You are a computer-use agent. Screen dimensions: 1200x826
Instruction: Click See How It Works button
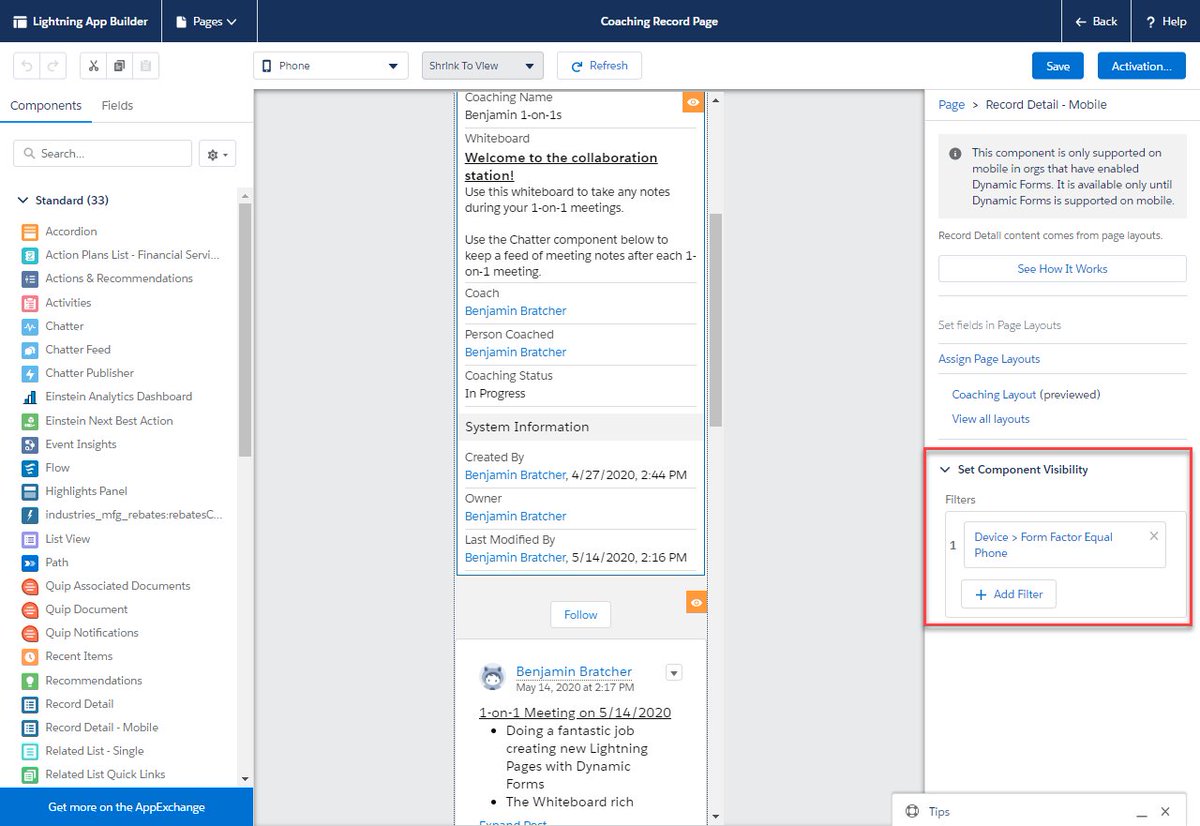tap(1062, 269)
